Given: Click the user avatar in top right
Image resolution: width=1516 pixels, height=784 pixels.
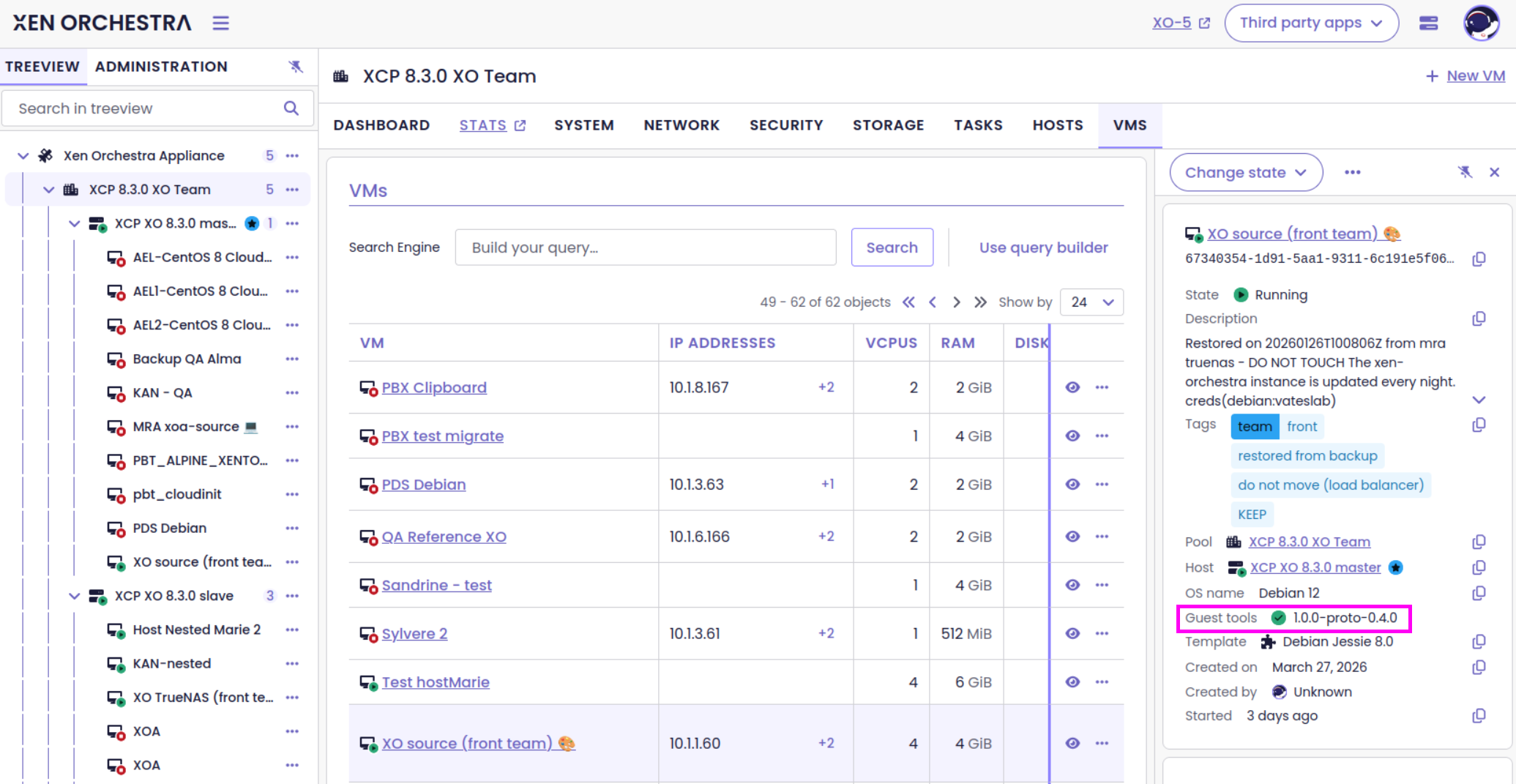Looking at the screenshot, I should [x=1481, y=23].
